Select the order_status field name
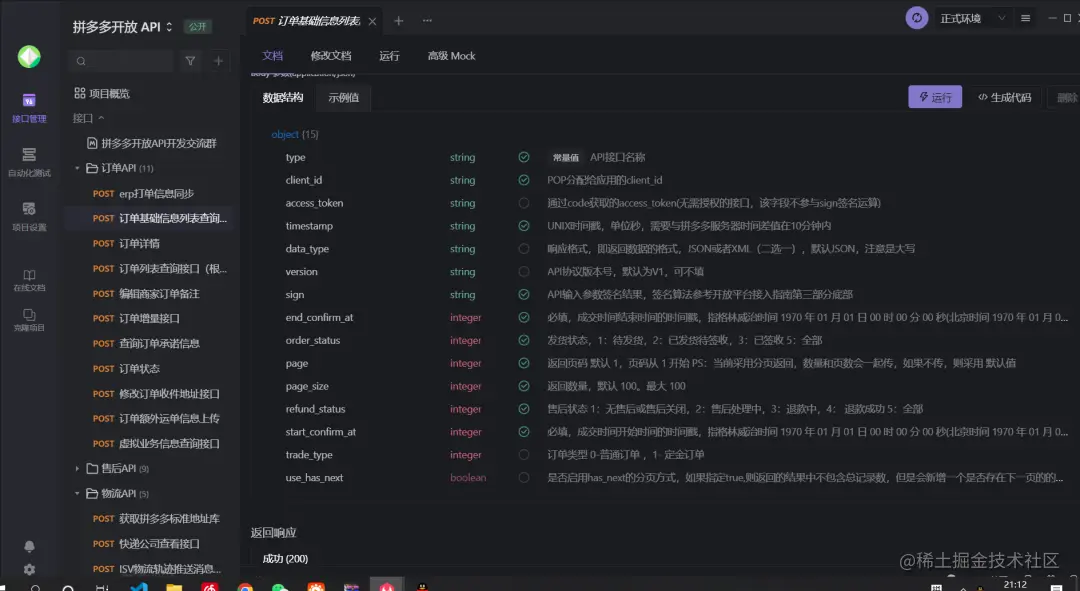1080x591 pixels. 313,340
